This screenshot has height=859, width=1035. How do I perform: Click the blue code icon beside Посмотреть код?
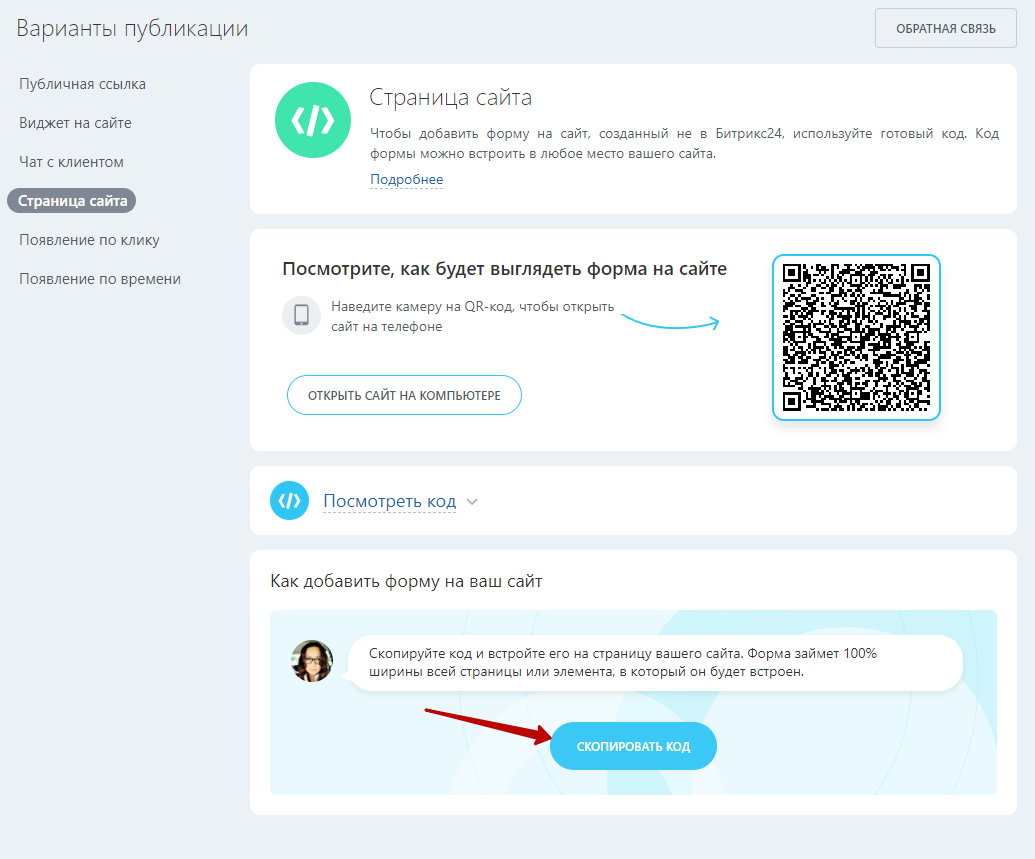click(x=289, y=500)
